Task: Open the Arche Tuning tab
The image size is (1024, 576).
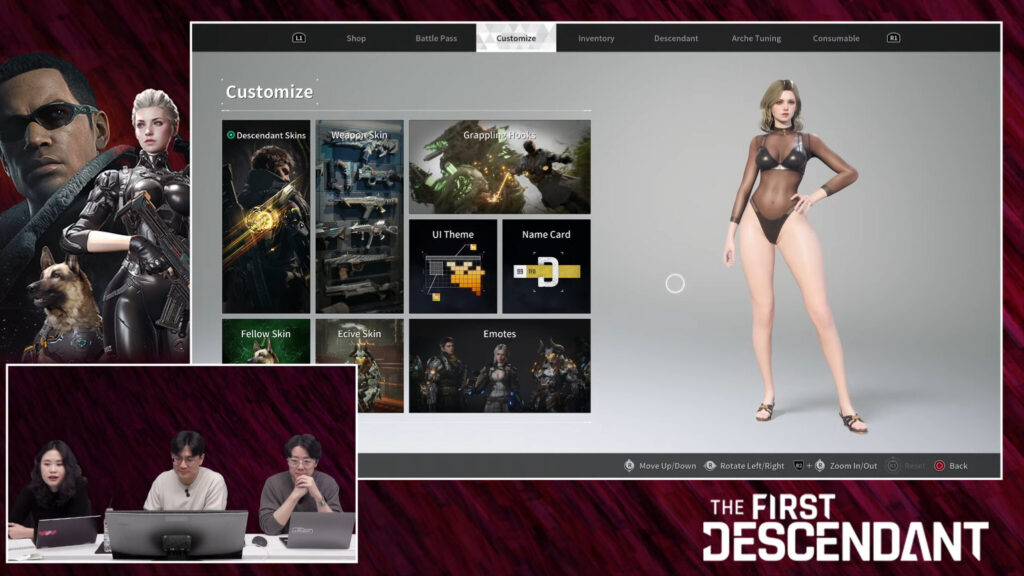Action: (x=756, y=38)
